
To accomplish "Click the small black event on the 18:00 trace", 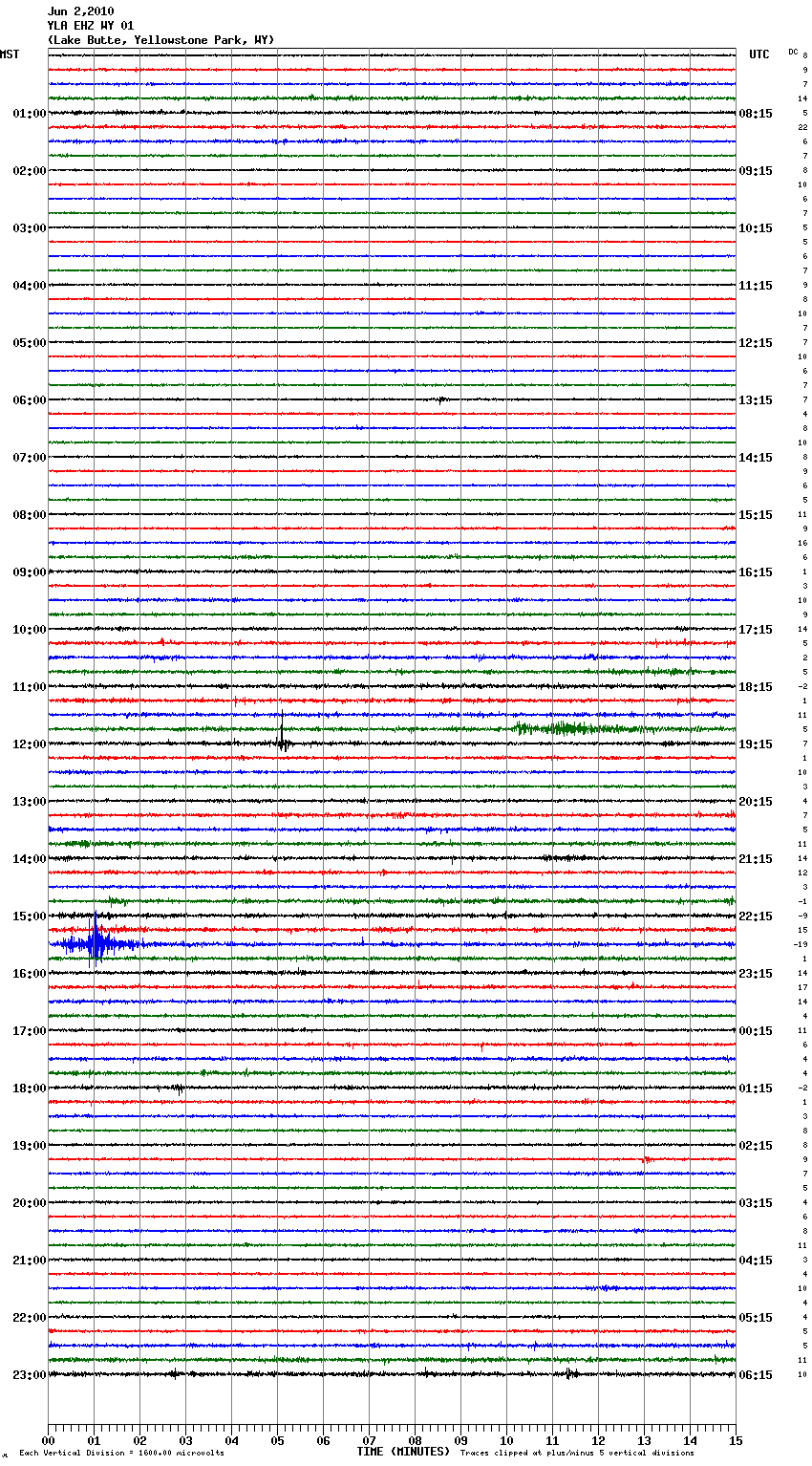I will (178, 1089).
